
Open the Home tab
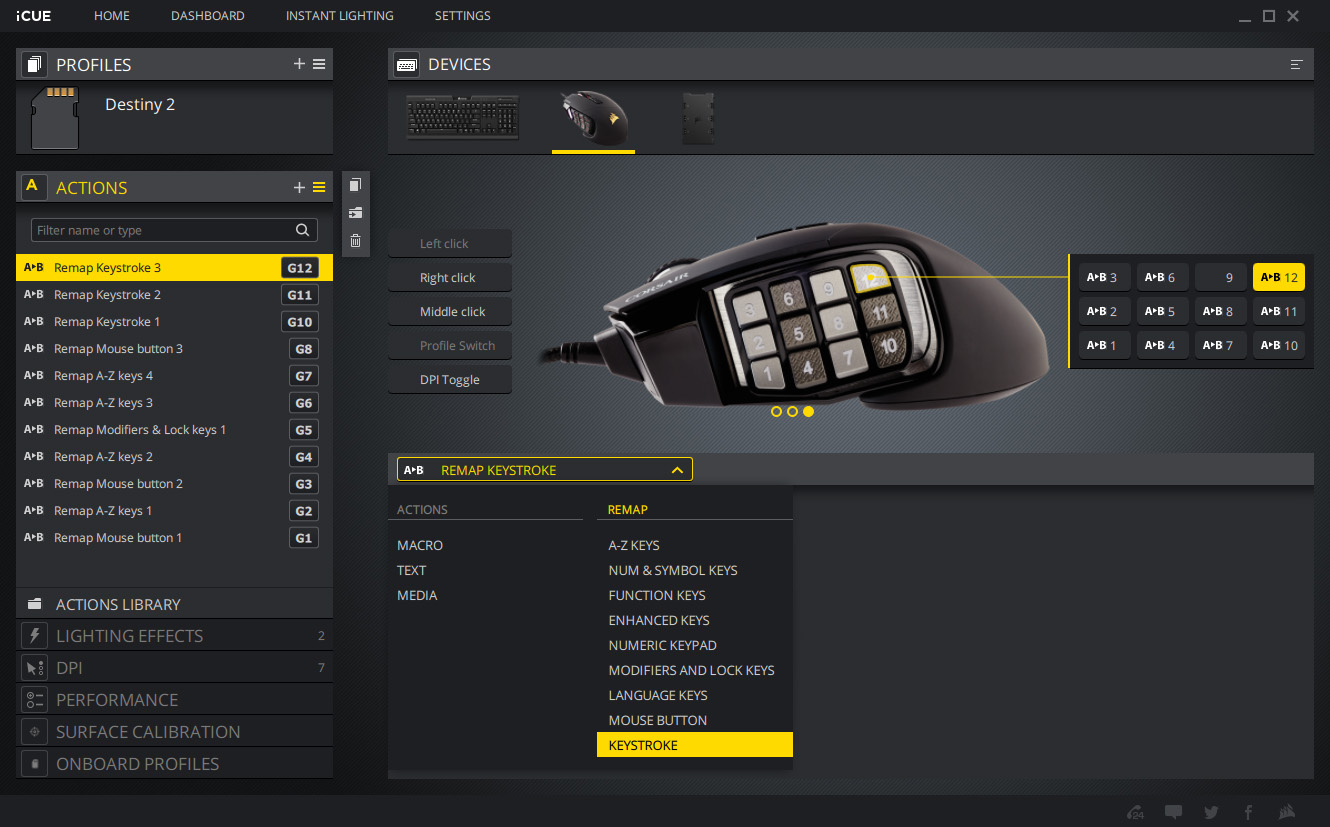click(x=112, y=16)
